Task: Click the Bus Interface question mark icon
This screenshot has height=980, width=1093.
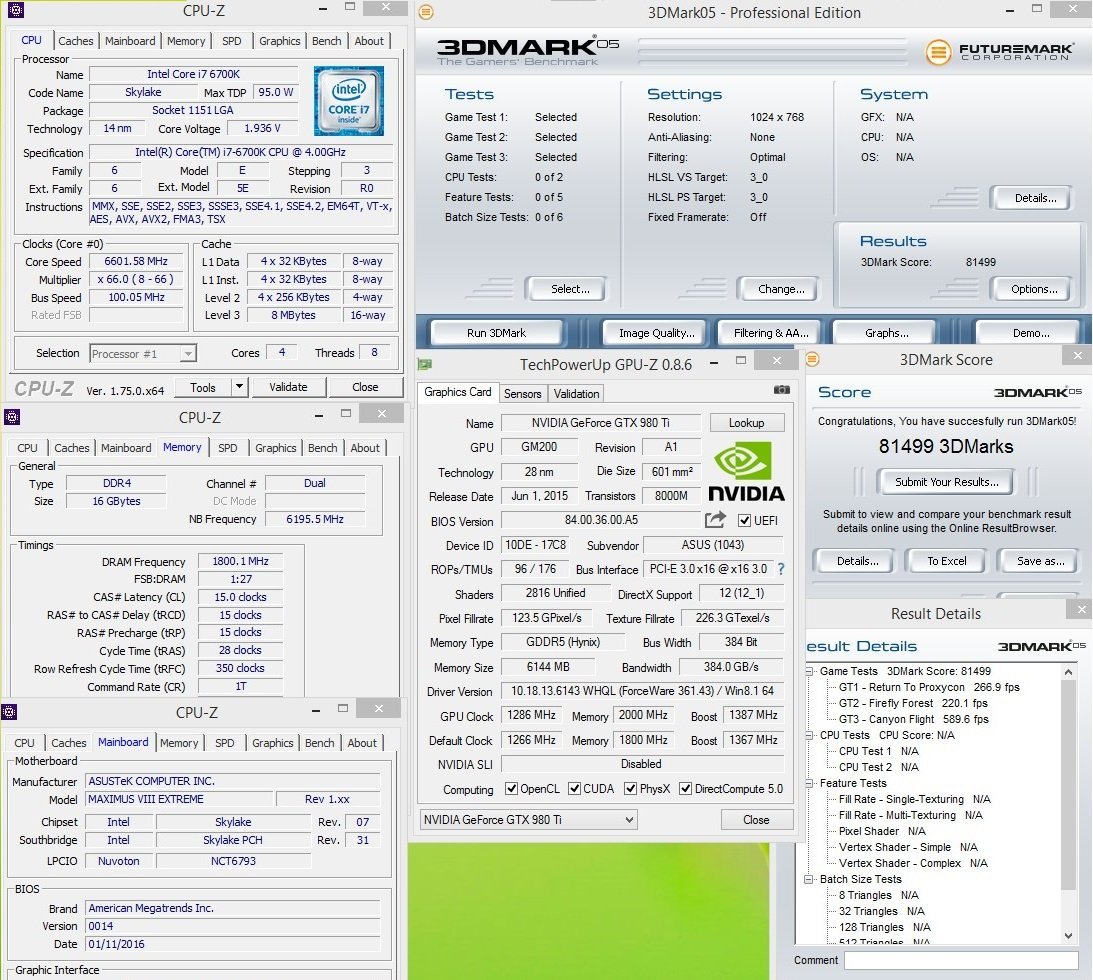Action: (781, 569)
